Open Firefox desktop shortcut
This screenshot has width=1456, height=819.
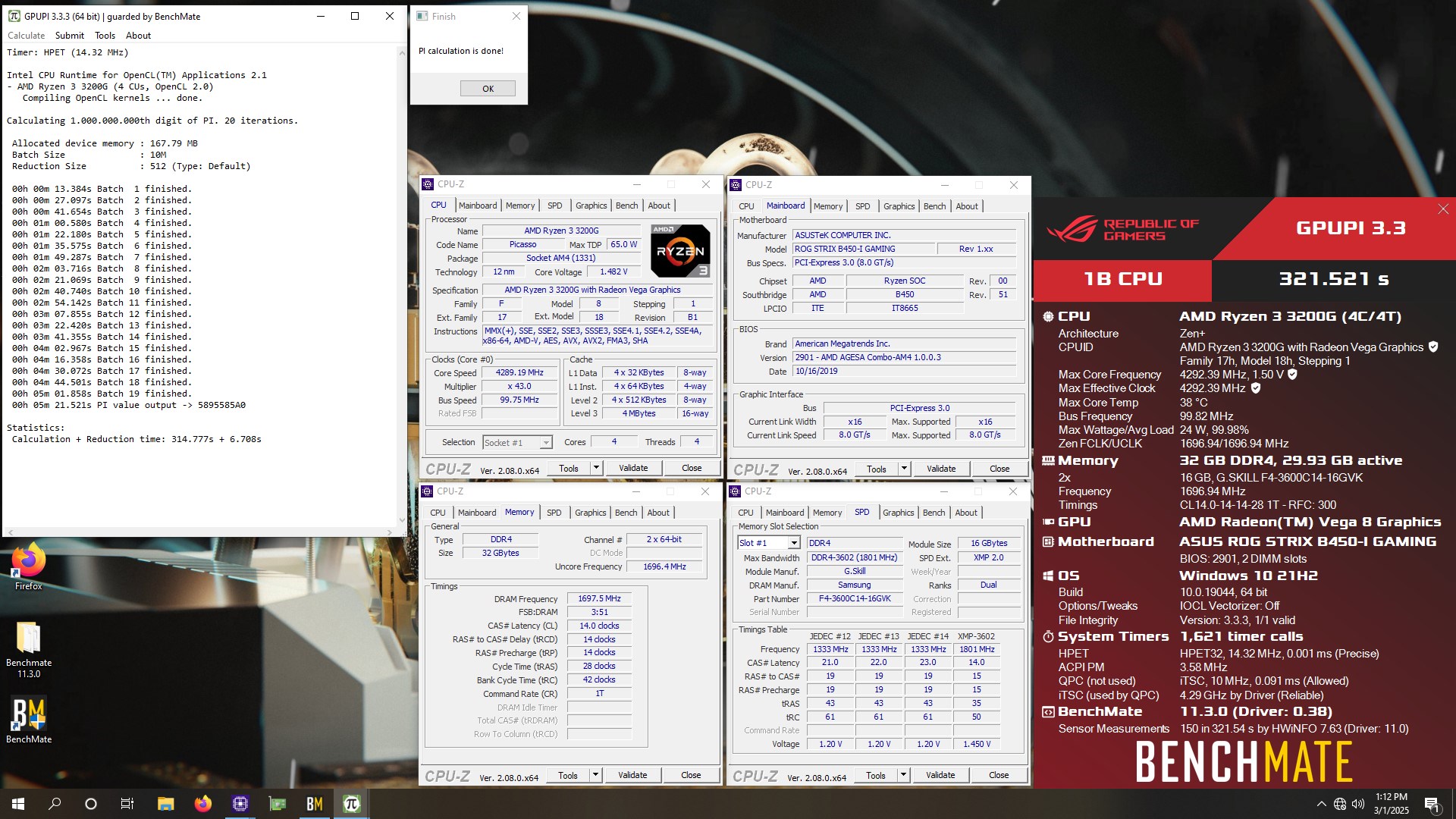point(29,566)
